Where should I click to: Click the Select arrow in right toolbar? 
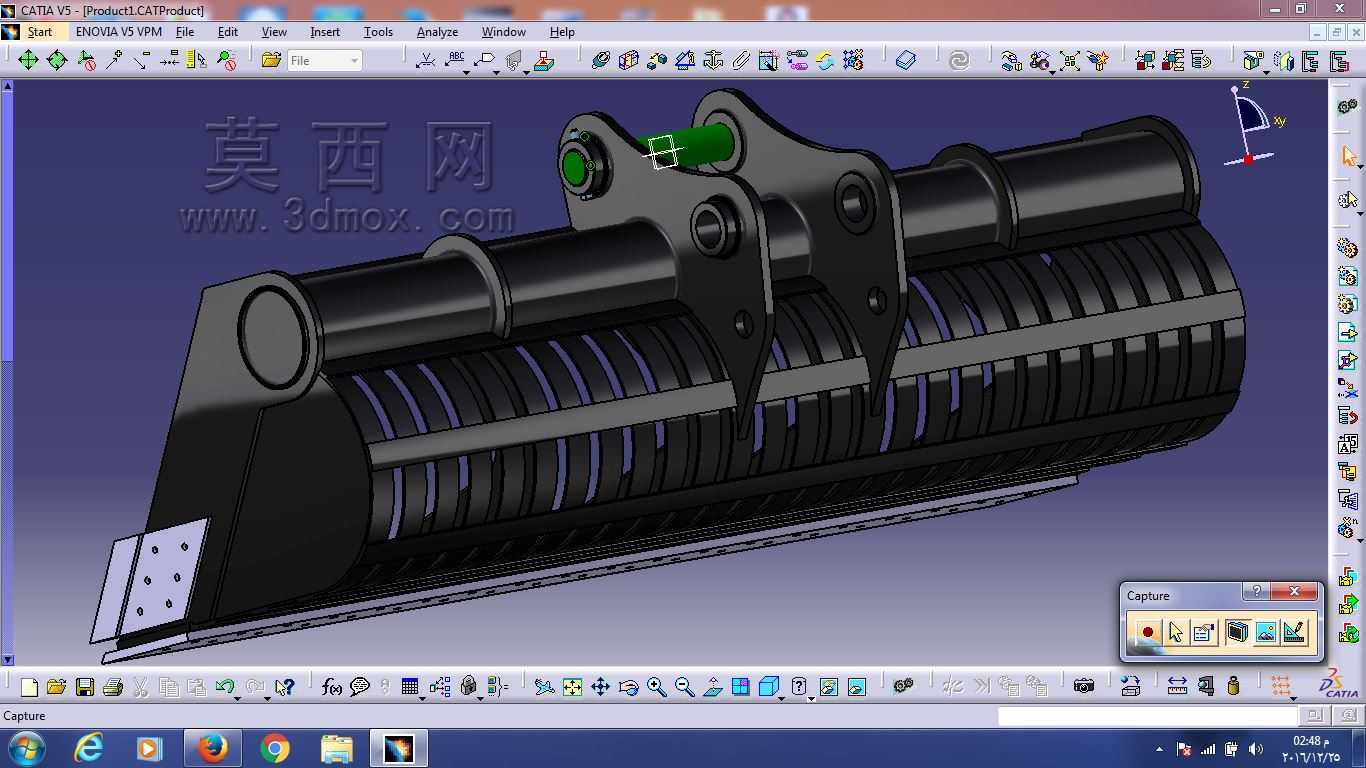coord(1348,156)
